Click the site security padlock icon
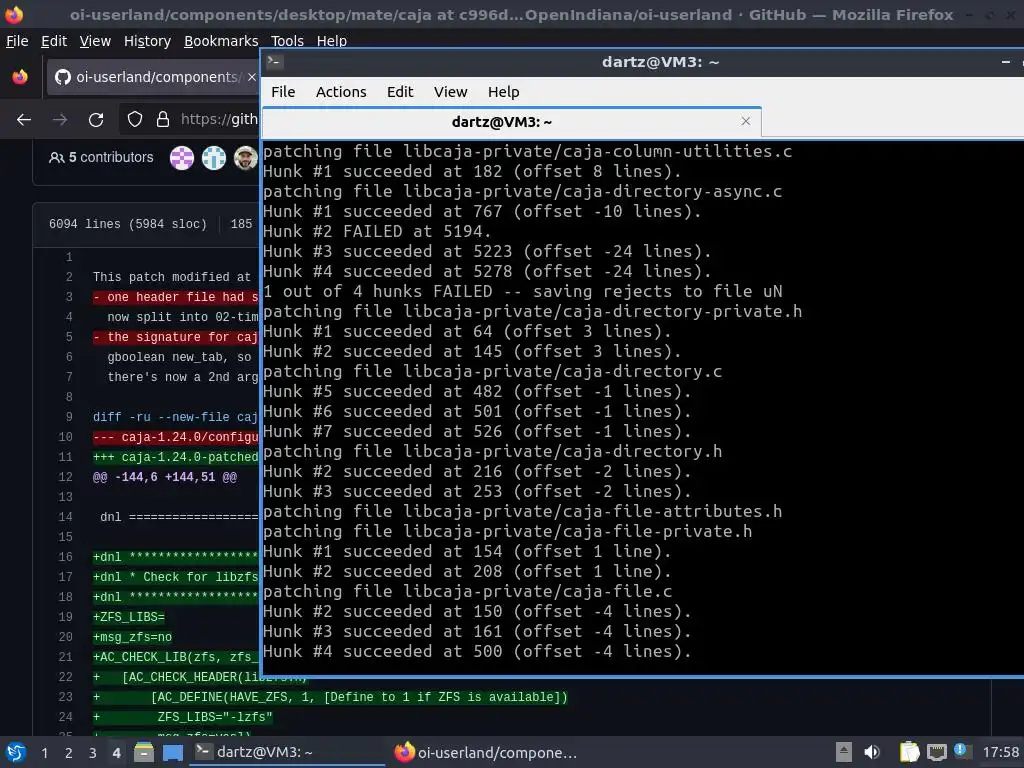The image size is (1024, 768). (163, 120)
